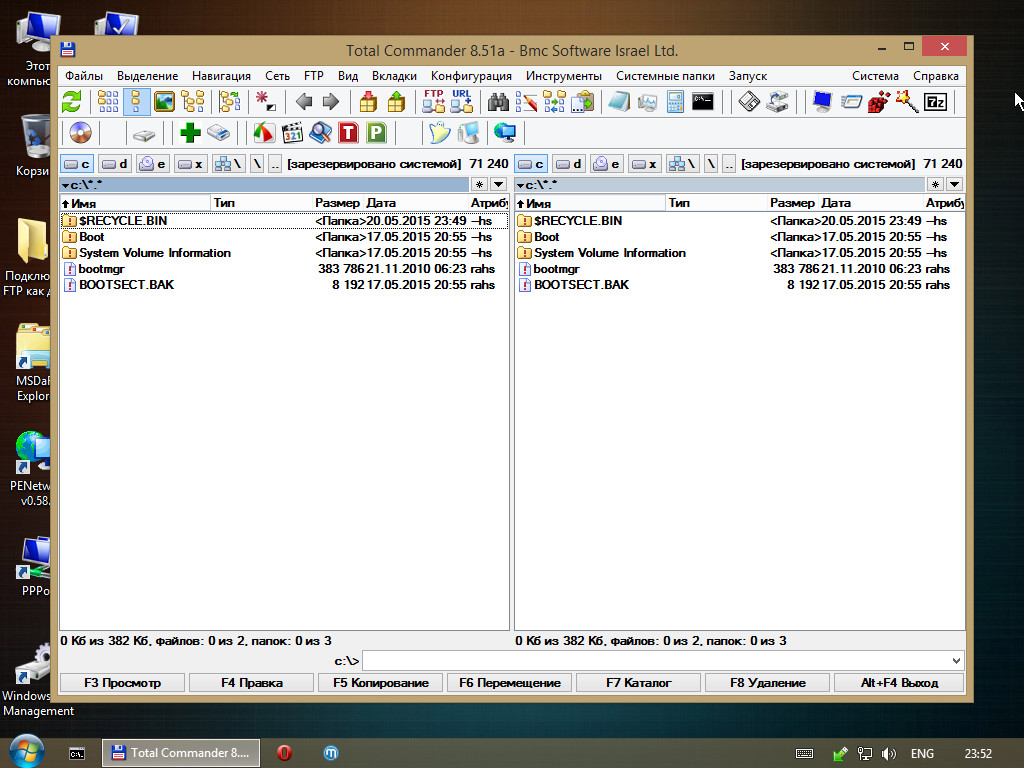
Task: Open the FTP connect toolbar icon
Action: (x=433, y=101)
